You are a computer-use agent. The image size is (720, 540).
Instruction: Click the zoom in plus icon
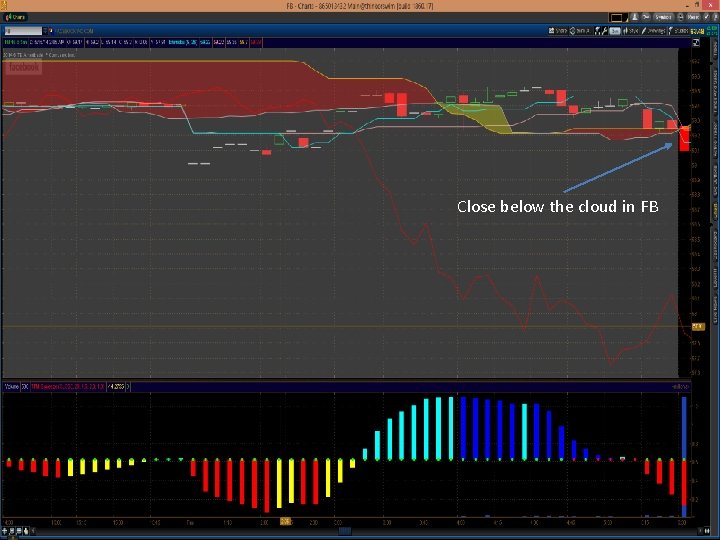pos(5,531)
